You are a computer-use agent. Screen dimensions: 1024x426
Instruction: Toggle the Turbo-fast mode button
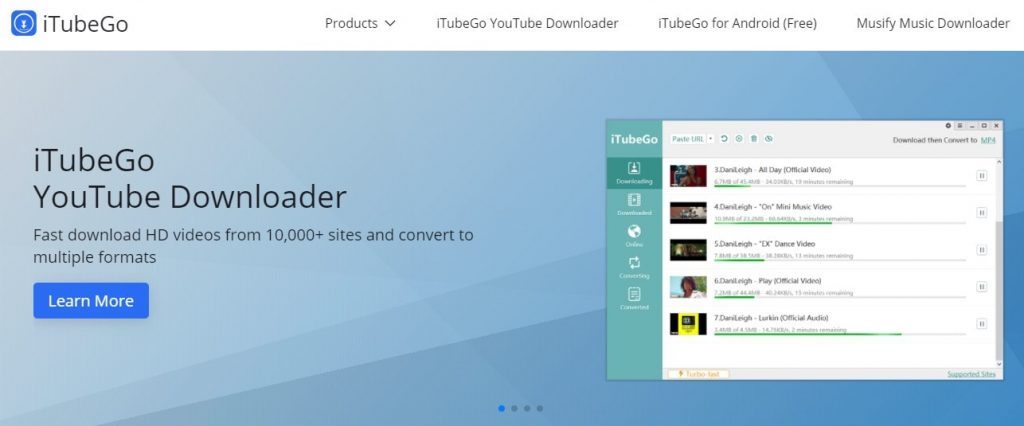click(698, 374)
